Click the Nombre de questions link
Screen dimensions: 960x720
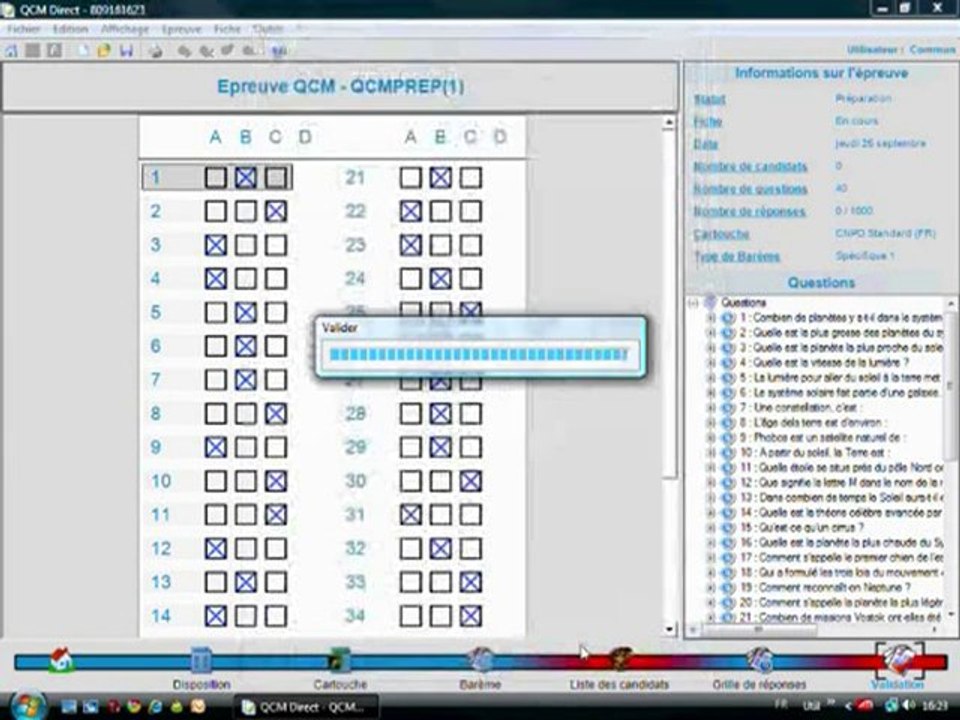click(x=750, y=189)
